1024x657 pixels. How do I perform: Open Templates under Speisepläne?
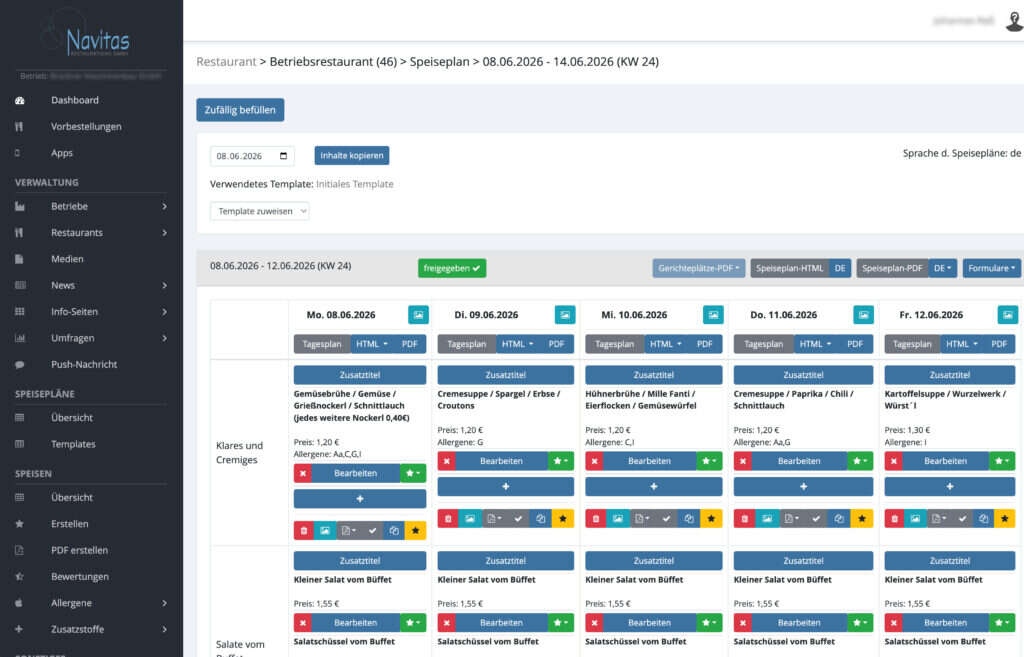click(73, 444)
